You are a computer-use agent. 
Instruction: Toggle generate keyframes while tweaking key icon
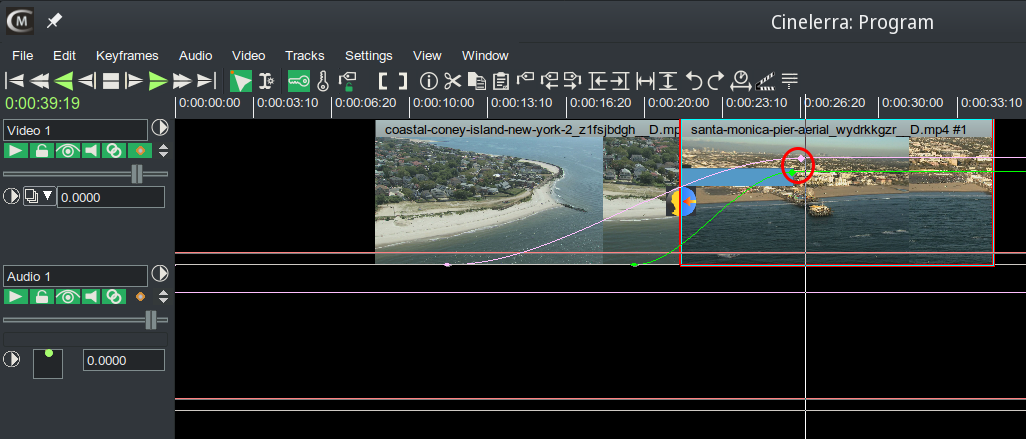[x=298, y=81]
